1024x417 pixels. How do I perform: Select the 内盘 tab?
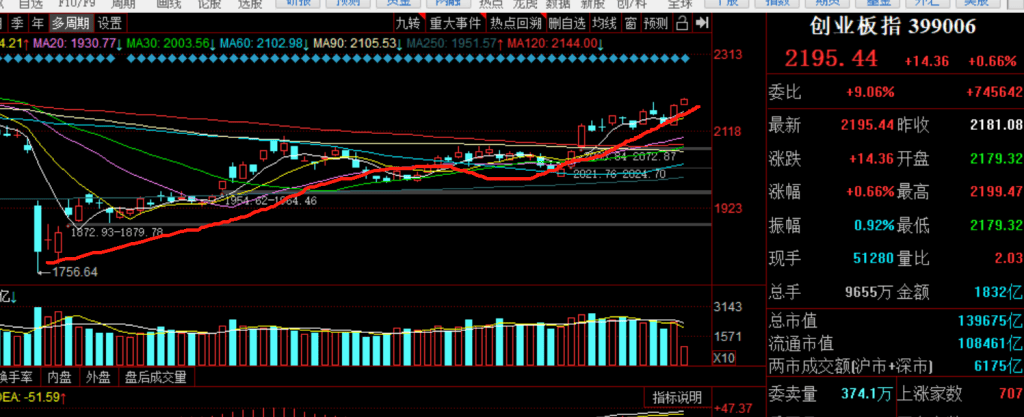60,377
